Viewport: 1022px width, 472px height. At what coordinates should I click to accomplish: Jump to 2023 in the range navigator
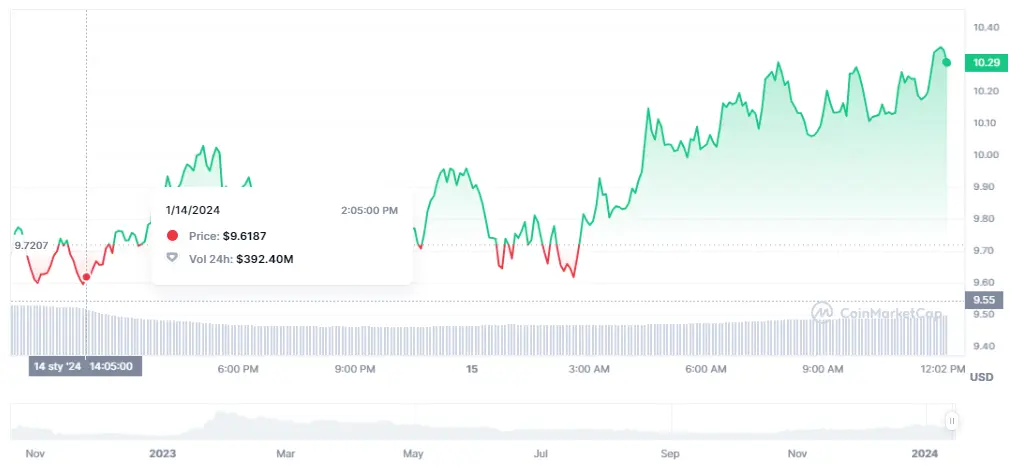click(162, 453)
